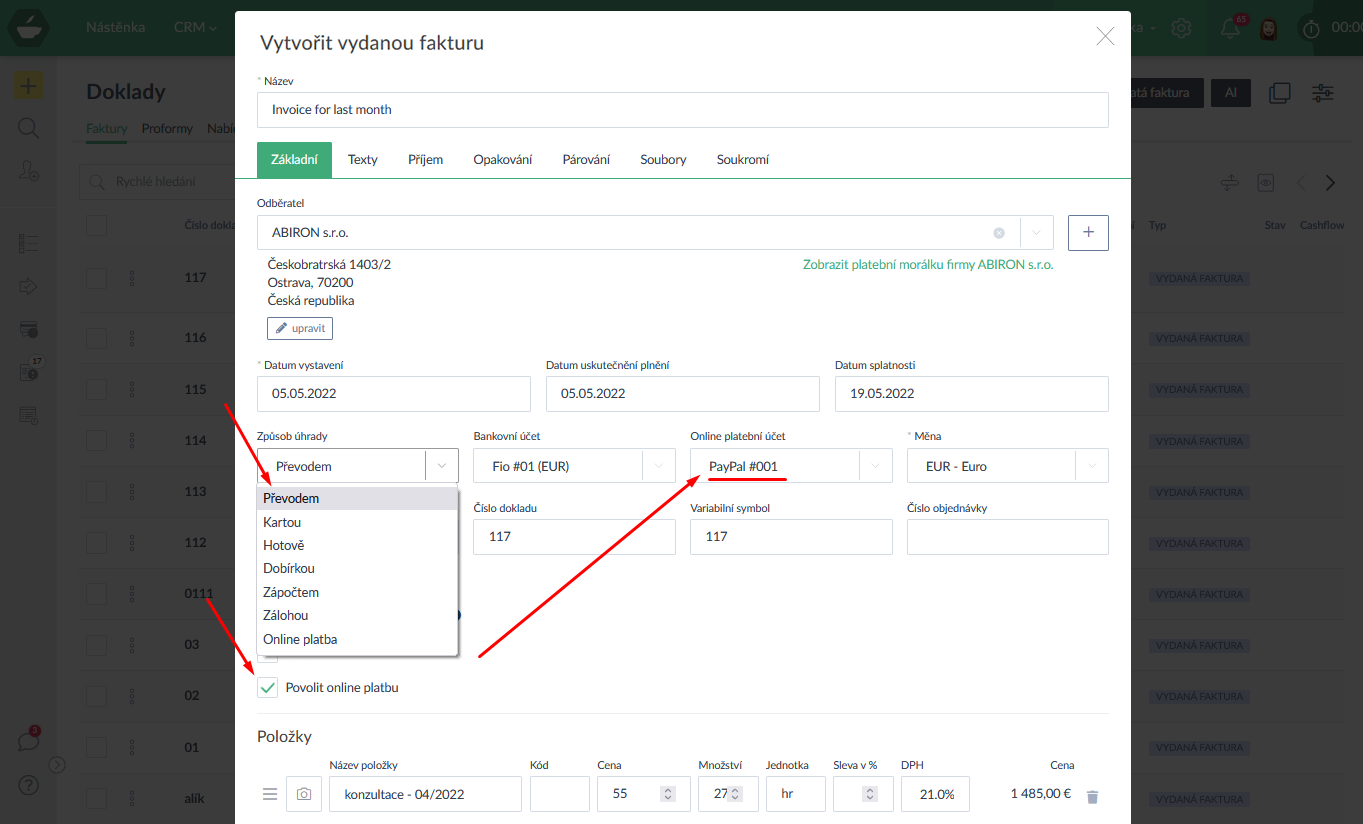Screen dimensions: 1363x824
Task: Expand the Měna currency dropdown
Action: (1091, 466)
